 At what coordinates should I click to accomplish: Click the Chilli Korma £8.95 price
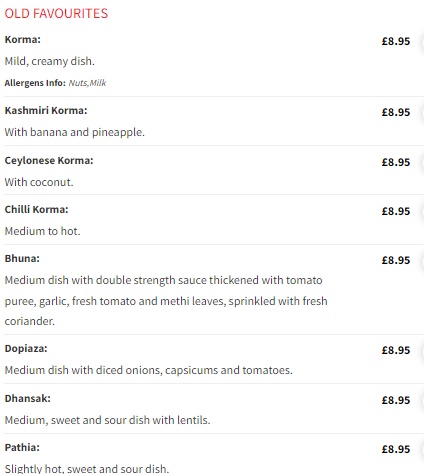pyautogui.click(x=396, y=211)
